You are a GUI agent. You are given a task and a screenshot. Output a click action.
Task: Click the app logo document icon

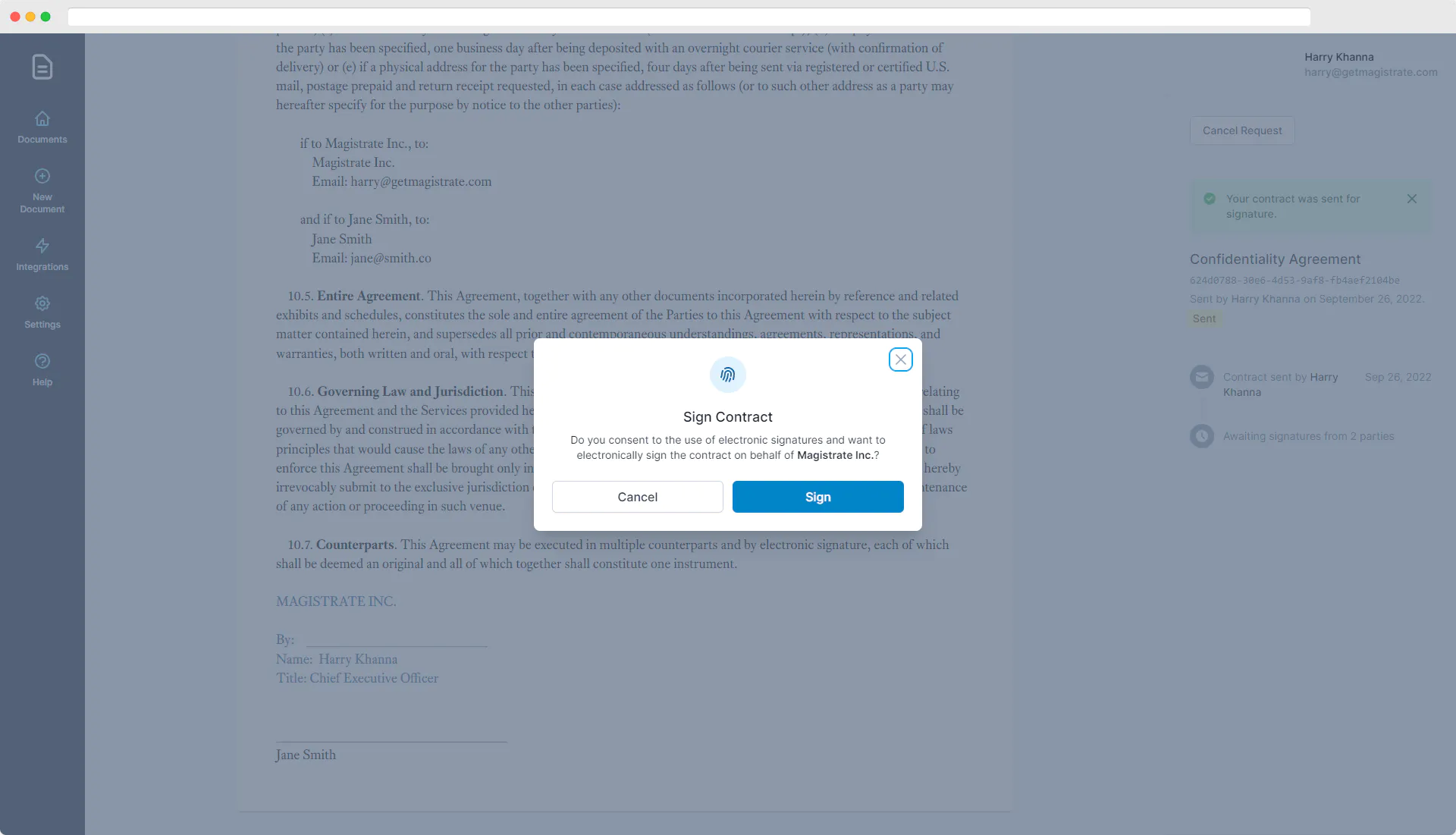[42, 67]
